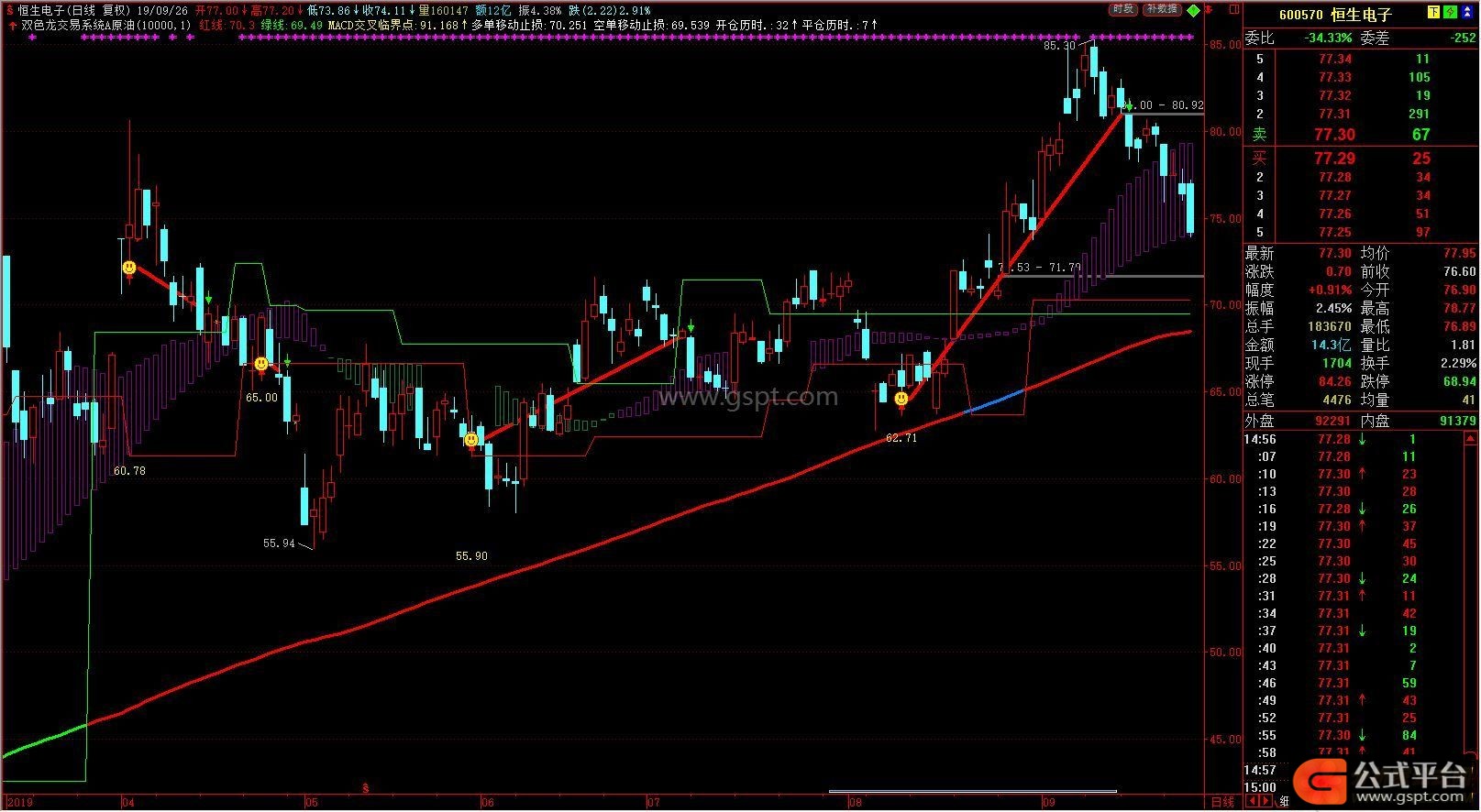Screen dimensions: 1481x812
Task: Click the 金额 value 14.3亿
Action: tap(1332, 345)
